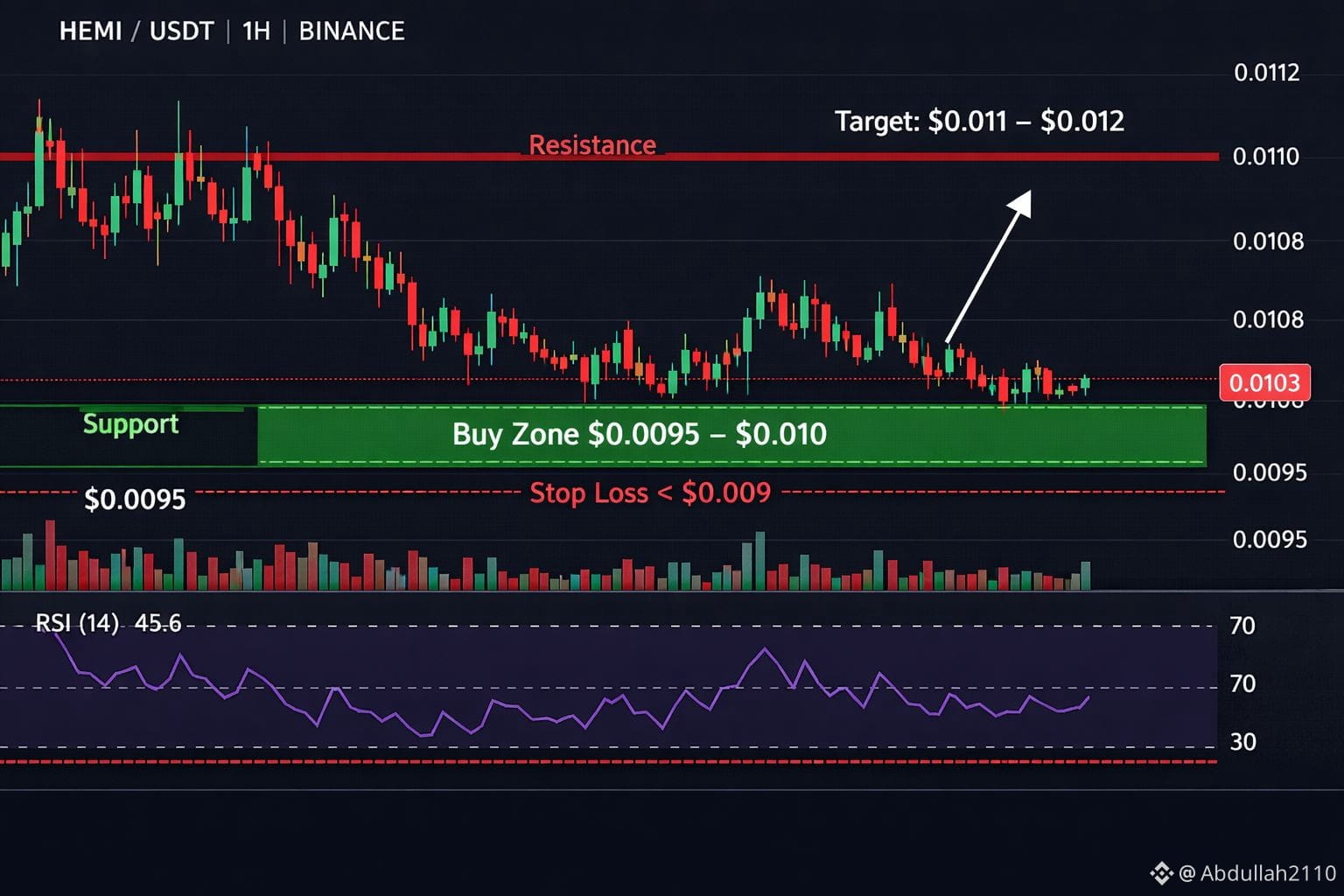Select the 1H timeframe label
Screen dimensions: 1344x896
tap(256, 31)
